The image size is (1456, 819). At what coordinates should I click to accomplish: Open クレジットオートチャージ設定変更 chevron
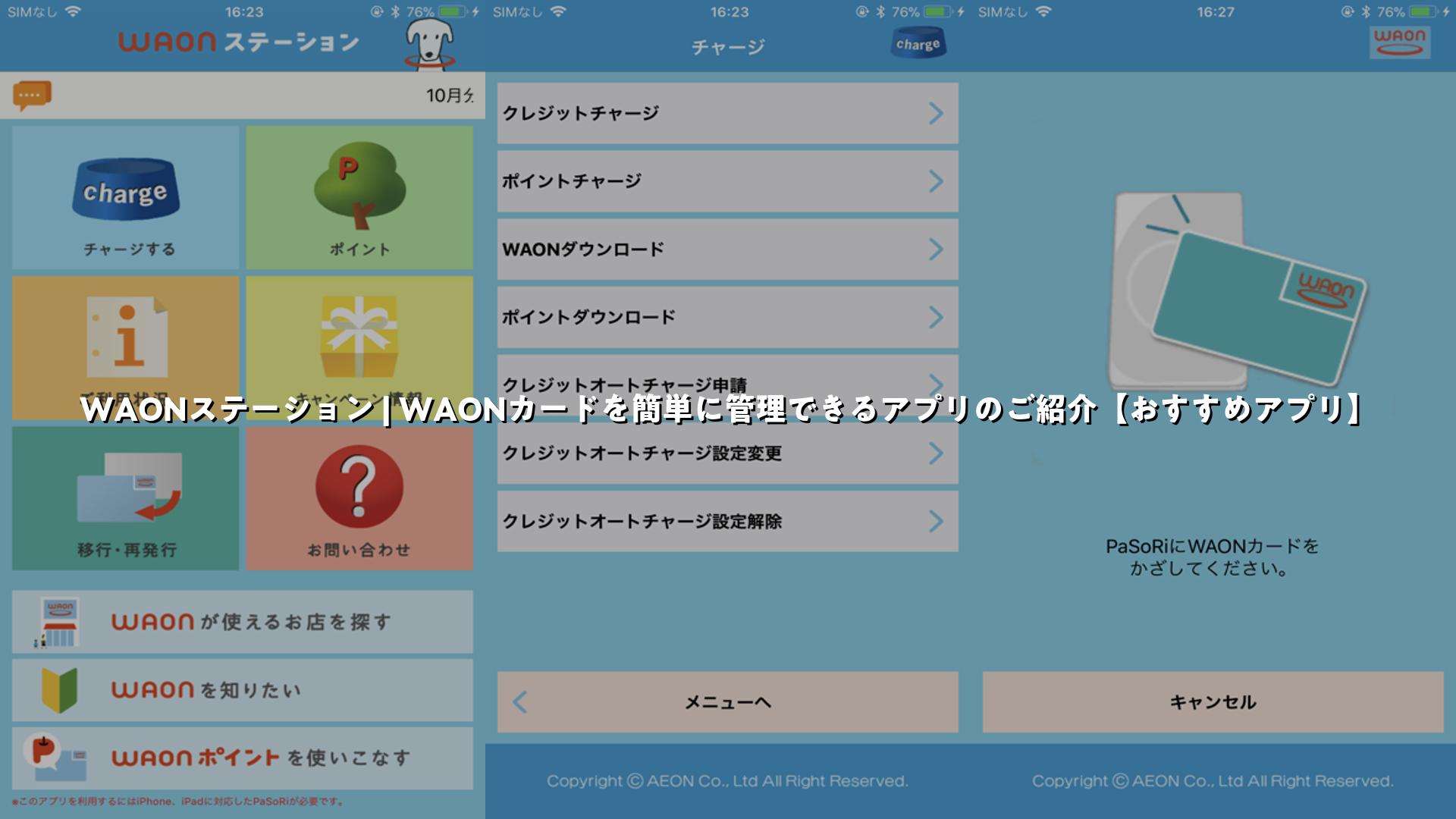[937, 453]
